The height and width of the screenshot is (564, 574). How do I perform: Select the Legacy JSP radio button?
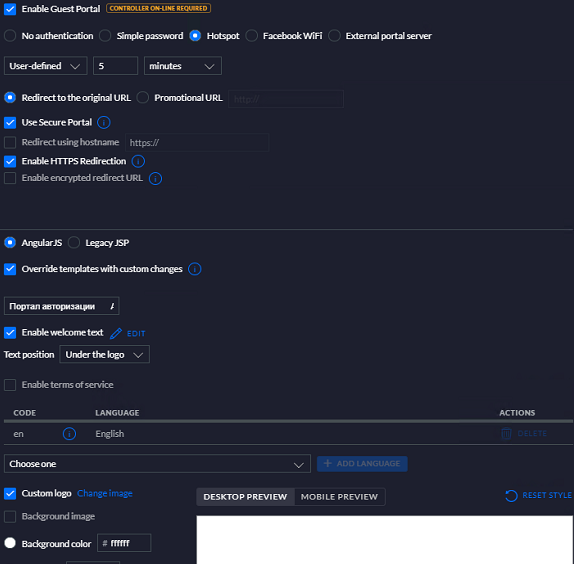click(x=74, y=242)
